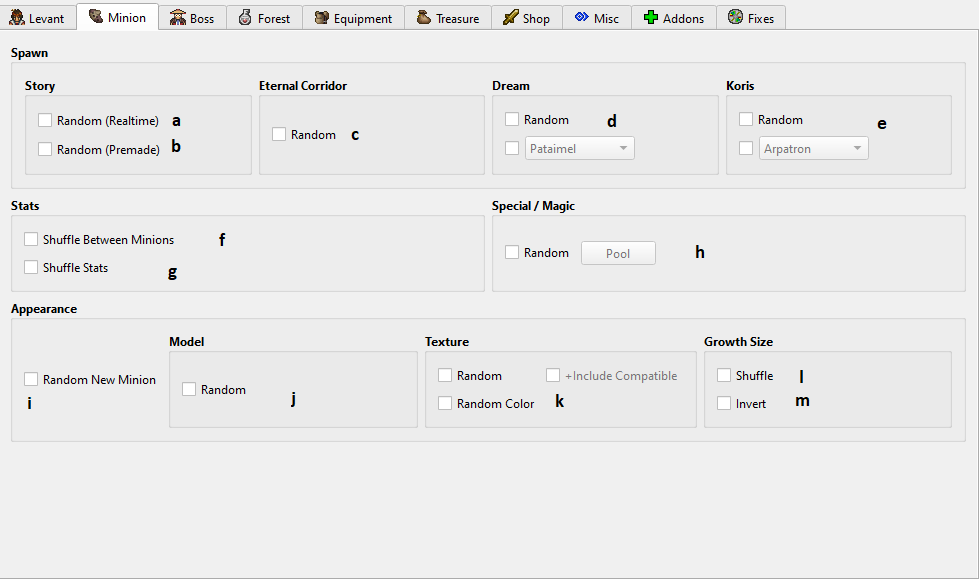The image size is (979, 579).
Task: Open the Boss tab
Action: coord(192,17)
